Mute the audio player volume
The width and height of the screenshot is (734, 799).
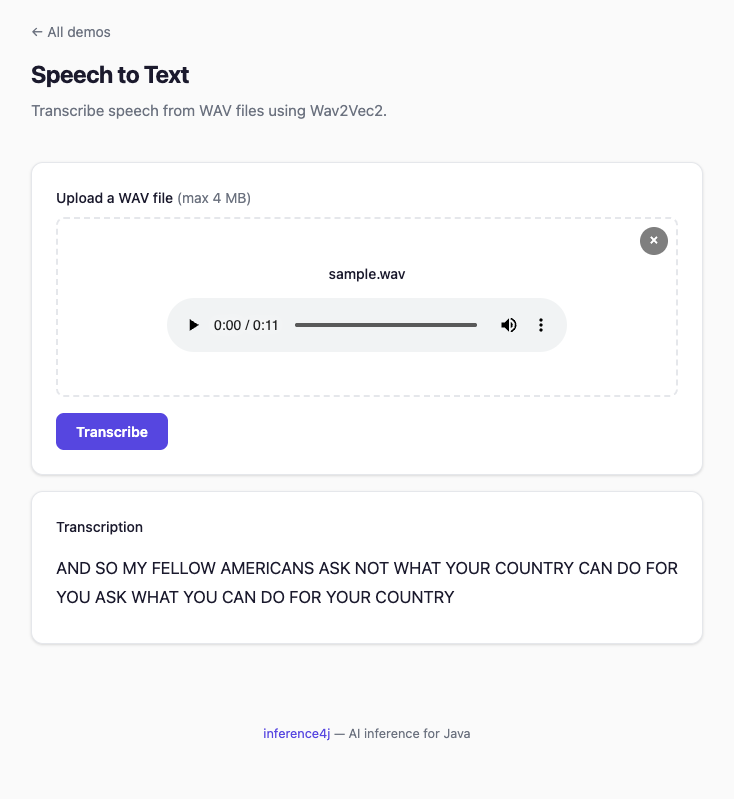pyautogui.click(x=509, y=325)
